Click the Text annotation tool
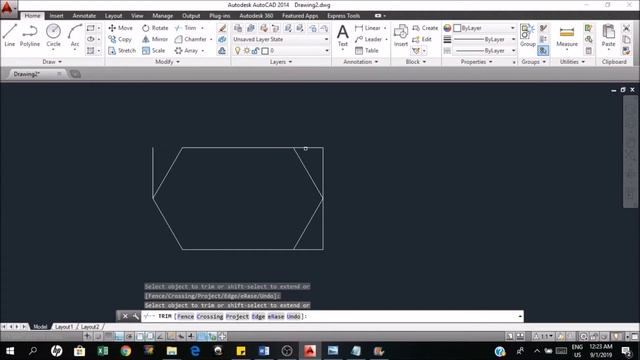The width and height of the screenshot is (640, 360). pos(343,36)
